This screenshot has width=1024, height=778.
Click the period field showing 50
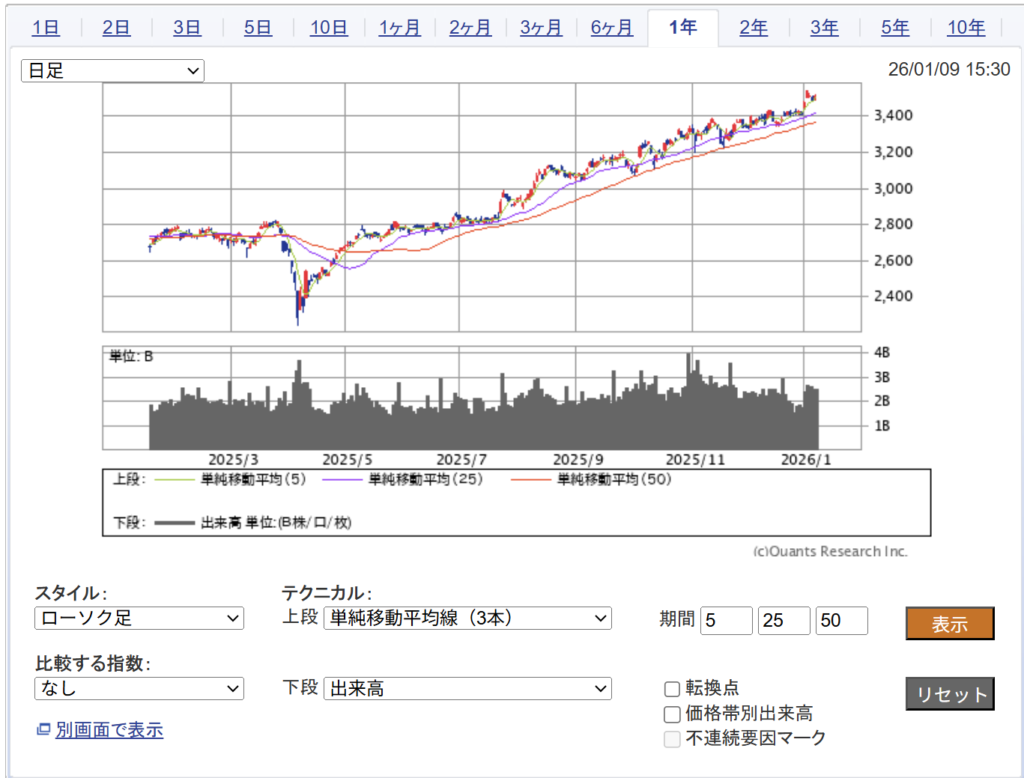click(x=841, y=620)
